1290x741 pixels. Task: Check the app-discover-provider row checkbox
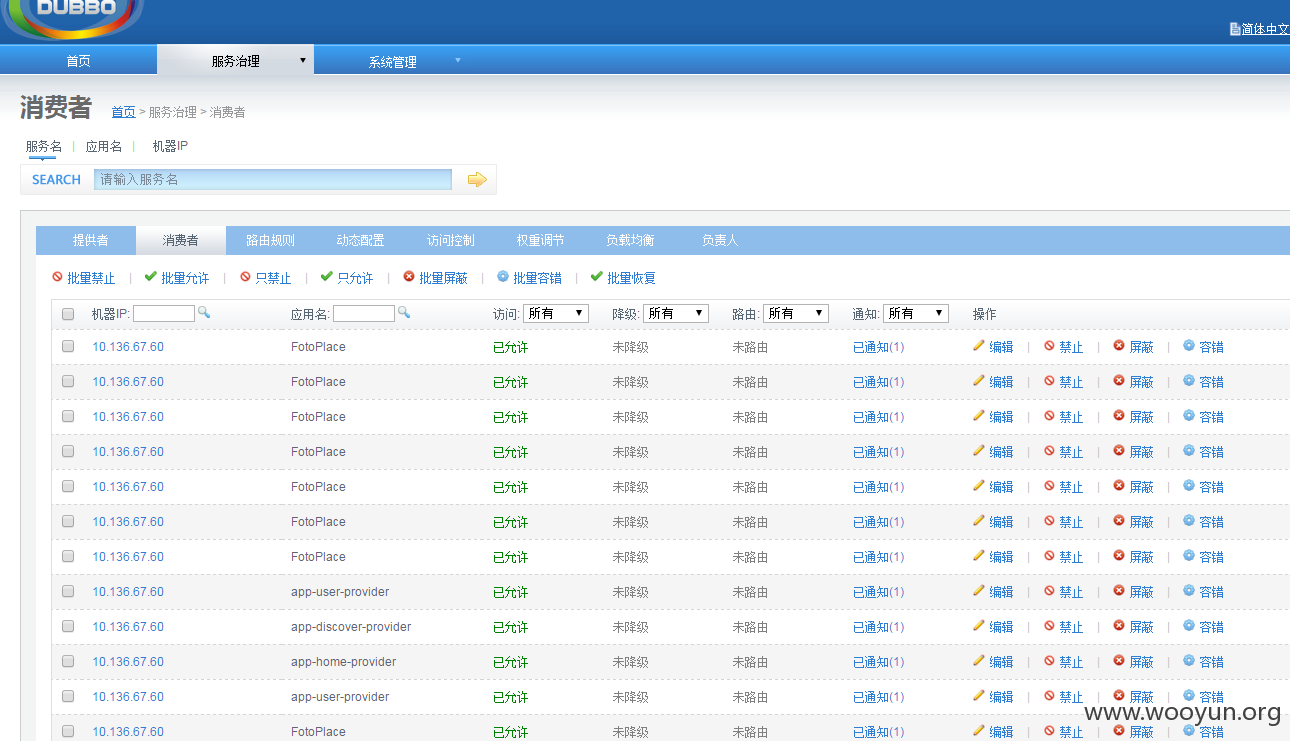(x=68, y=626)
